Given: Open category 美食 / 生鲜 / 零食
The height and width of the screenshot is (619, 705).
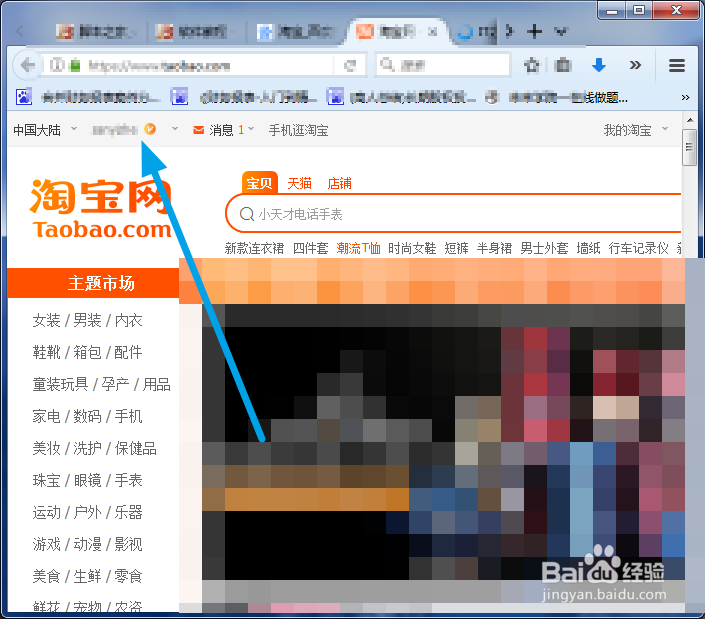Looking at the screenshot, I should 87,576.
